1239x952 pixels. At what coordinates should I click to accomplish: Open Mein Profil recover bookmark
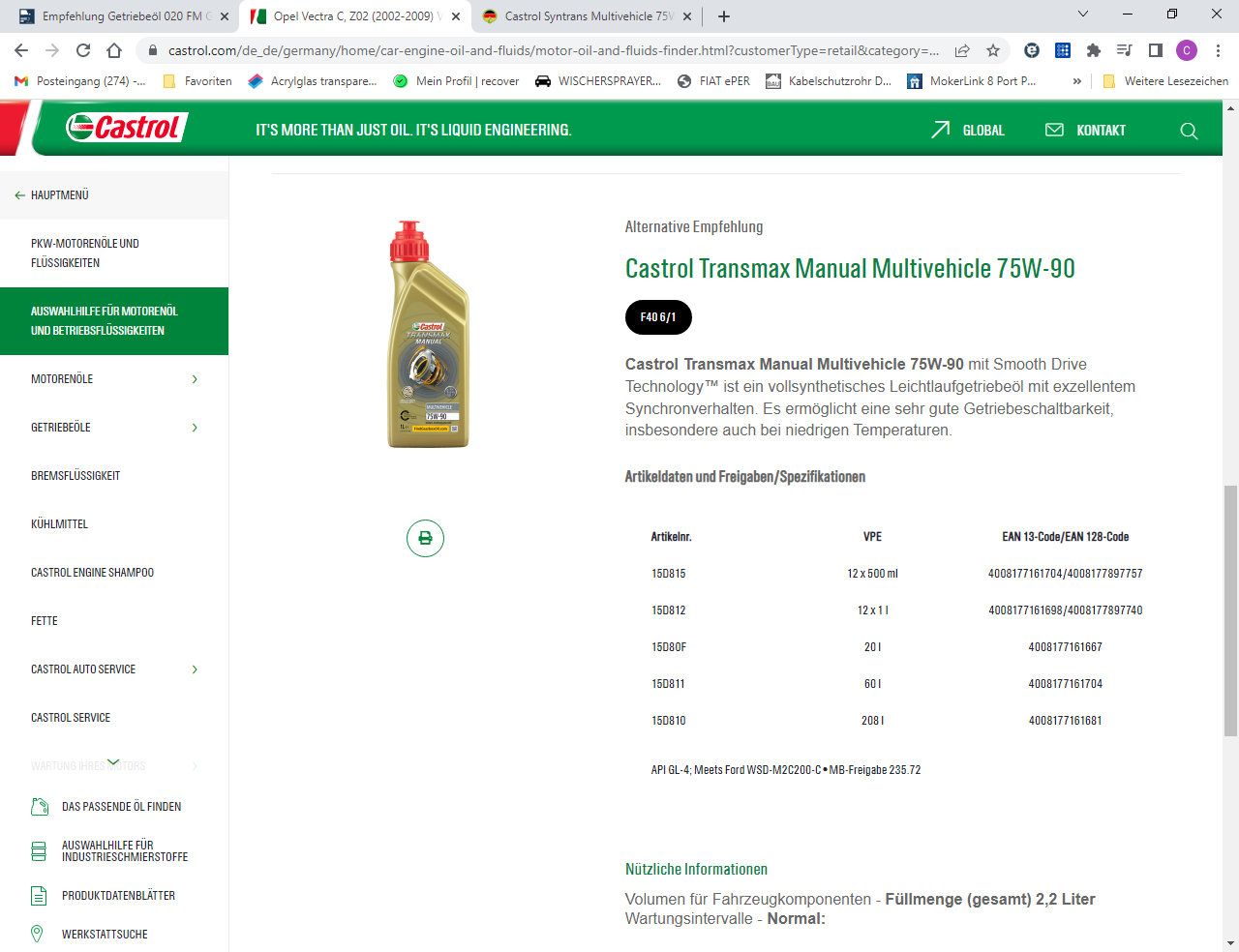[456, 81]
